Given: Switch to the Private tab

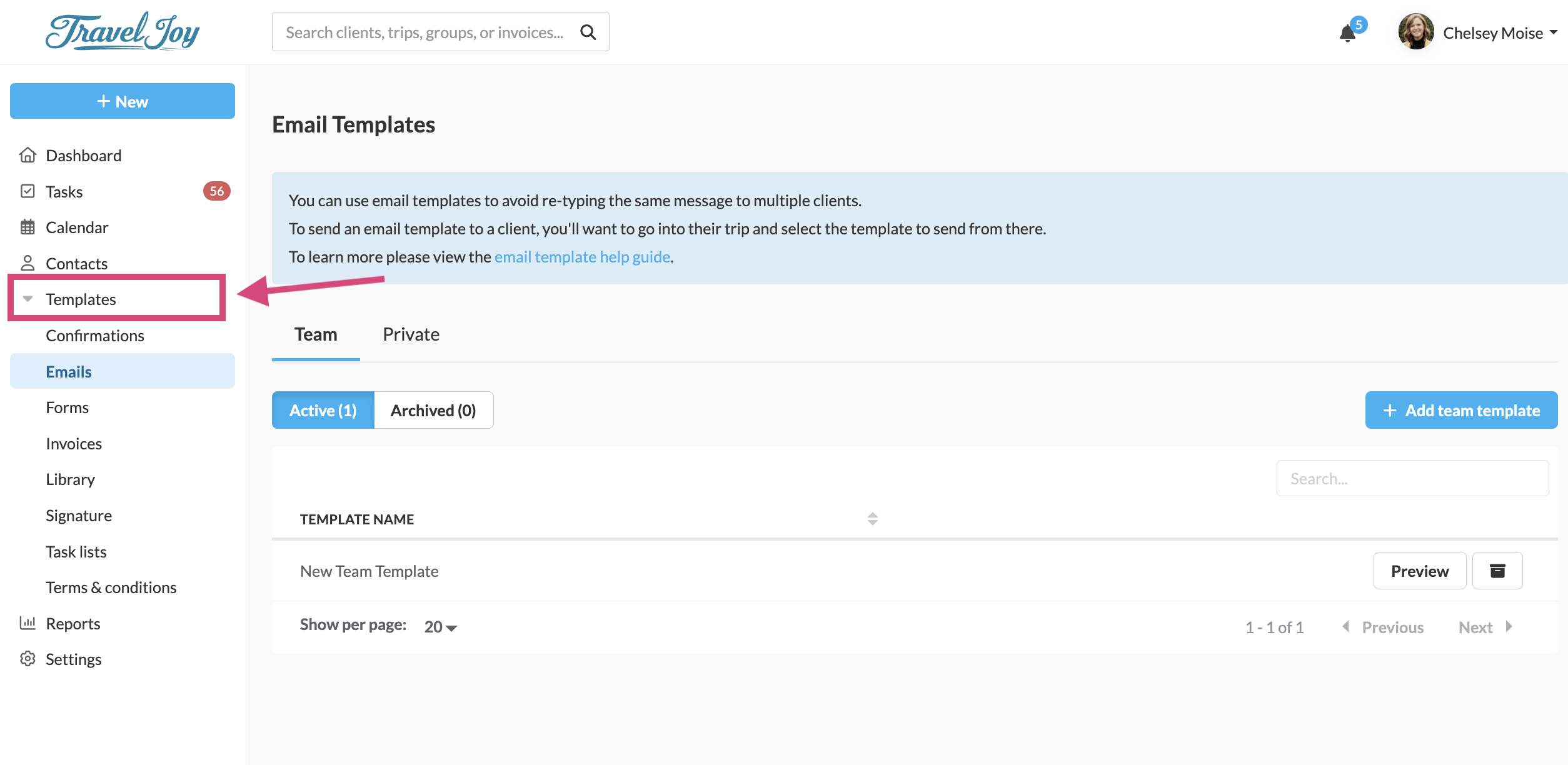Looking at the screenshot, I should click(x=411, y=334).
